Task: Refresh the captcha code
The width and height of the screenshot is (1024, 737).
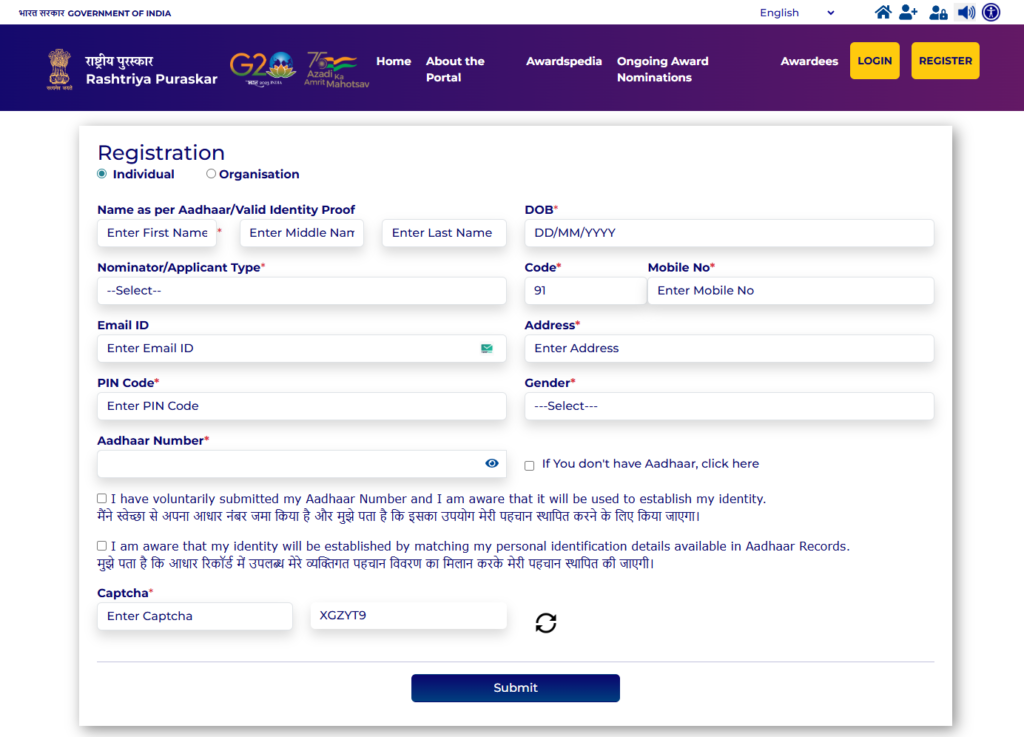Action: 545,623
